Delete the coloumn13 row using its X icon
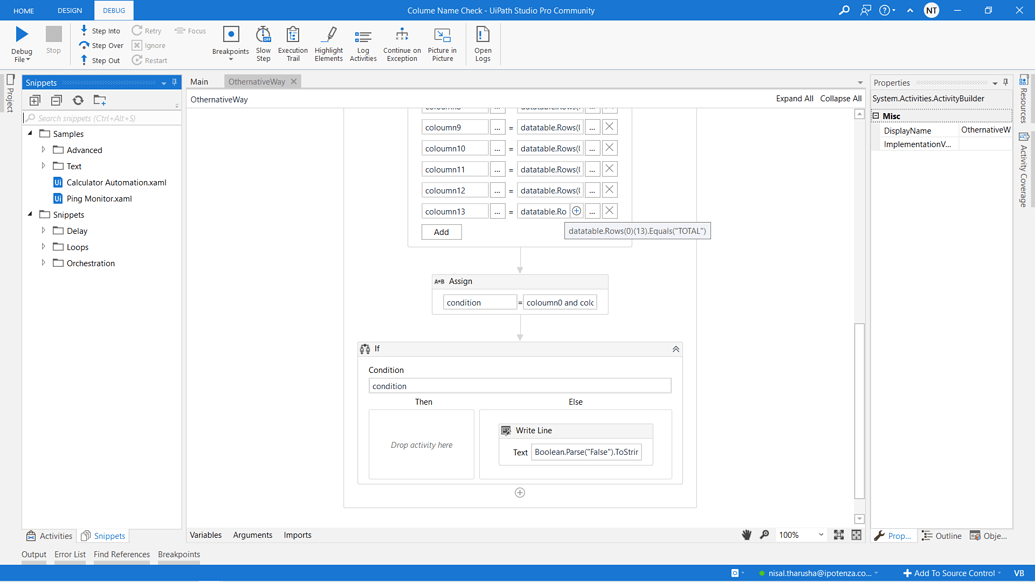 click(x=608, y=211)
